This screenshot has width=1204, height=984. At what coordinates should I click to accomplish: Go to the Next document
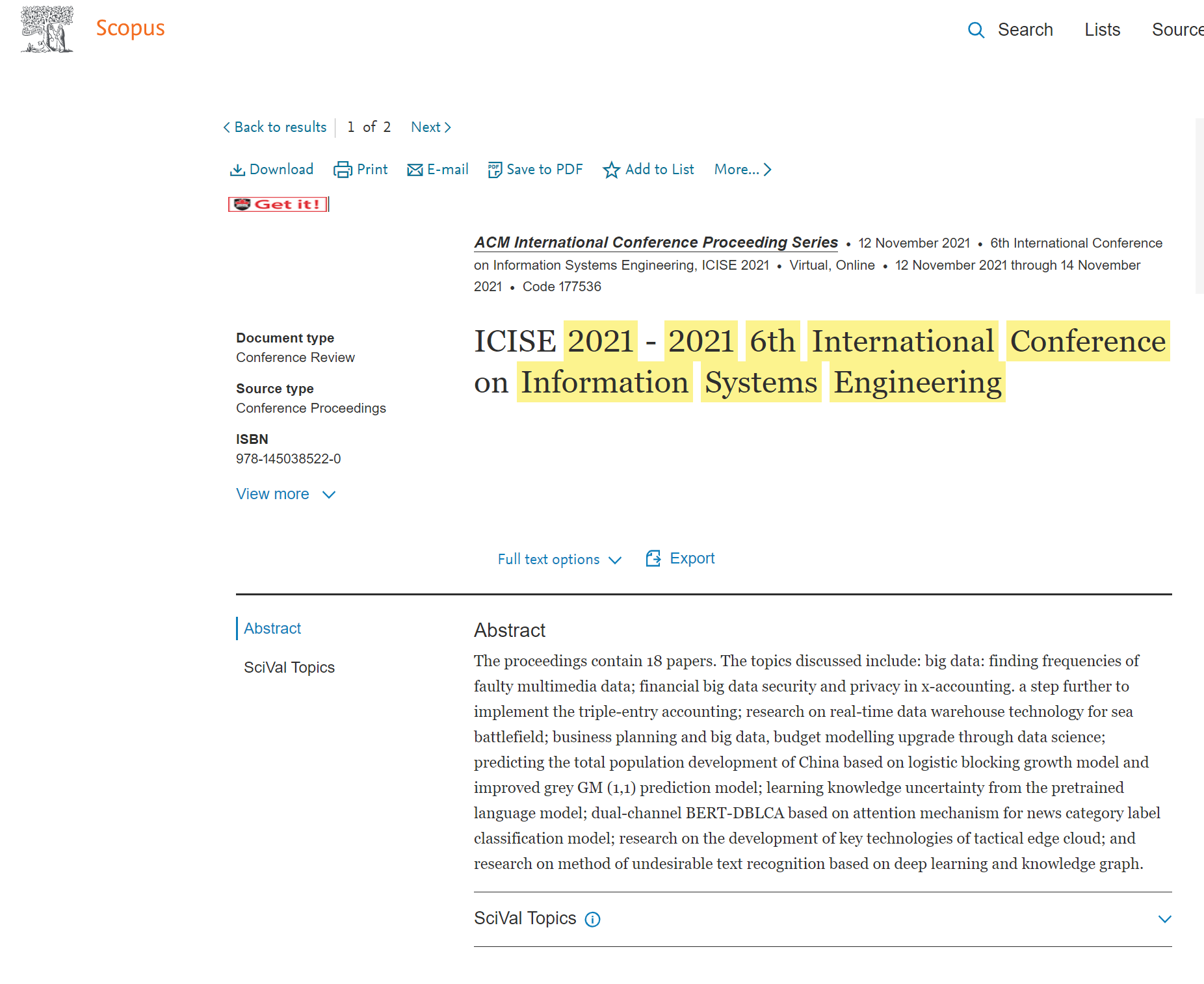point(430,127)
